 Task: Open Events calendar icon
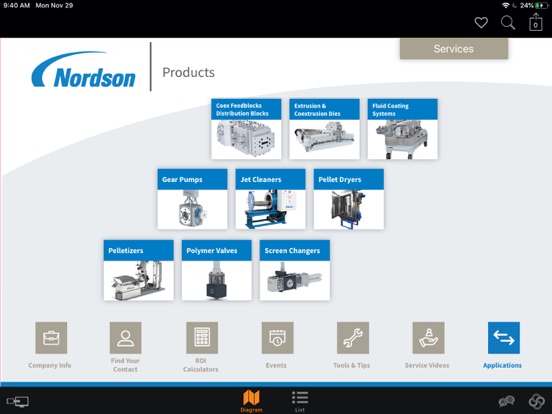click(x=277, y=338)
